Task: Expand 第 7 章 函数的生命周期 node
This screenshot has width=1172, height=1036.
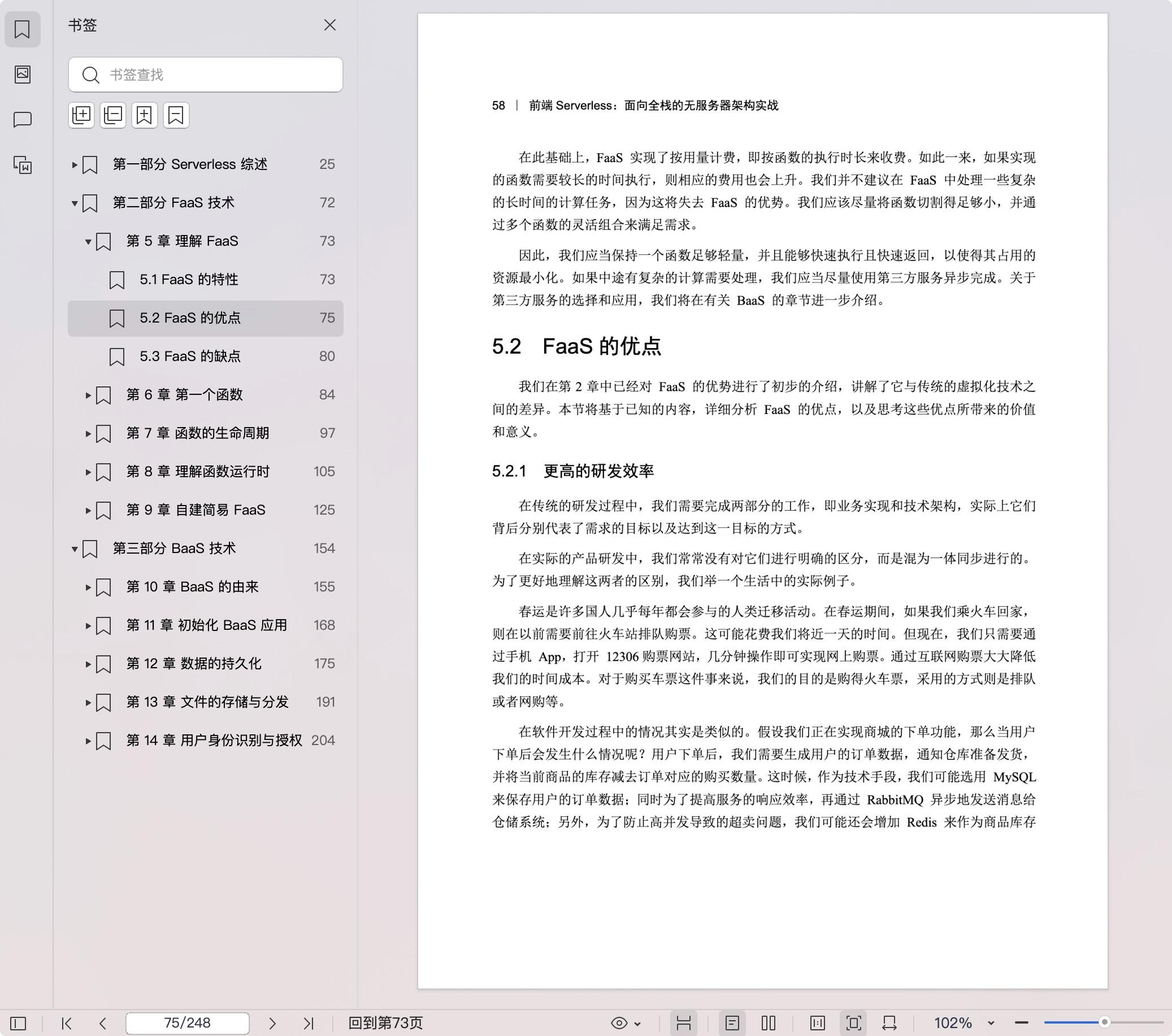Action: click(x=88, y=433)
